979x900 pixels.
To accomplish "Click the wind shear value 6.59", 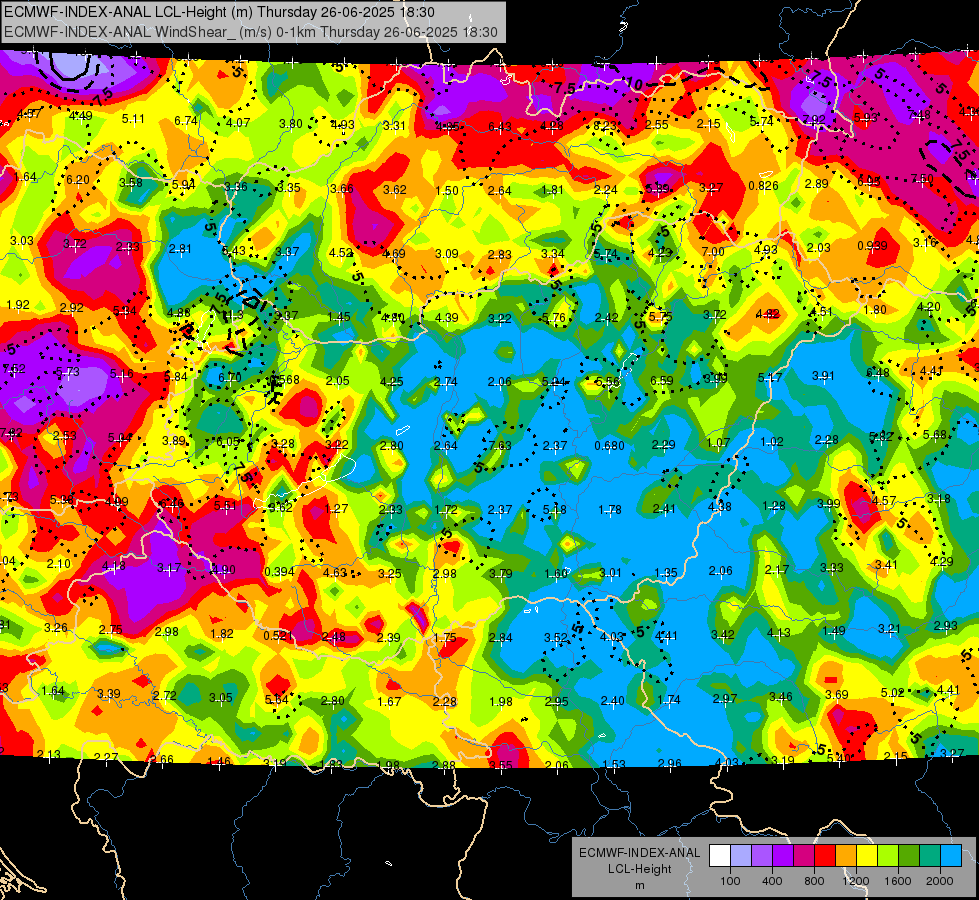I will [662, 380].
